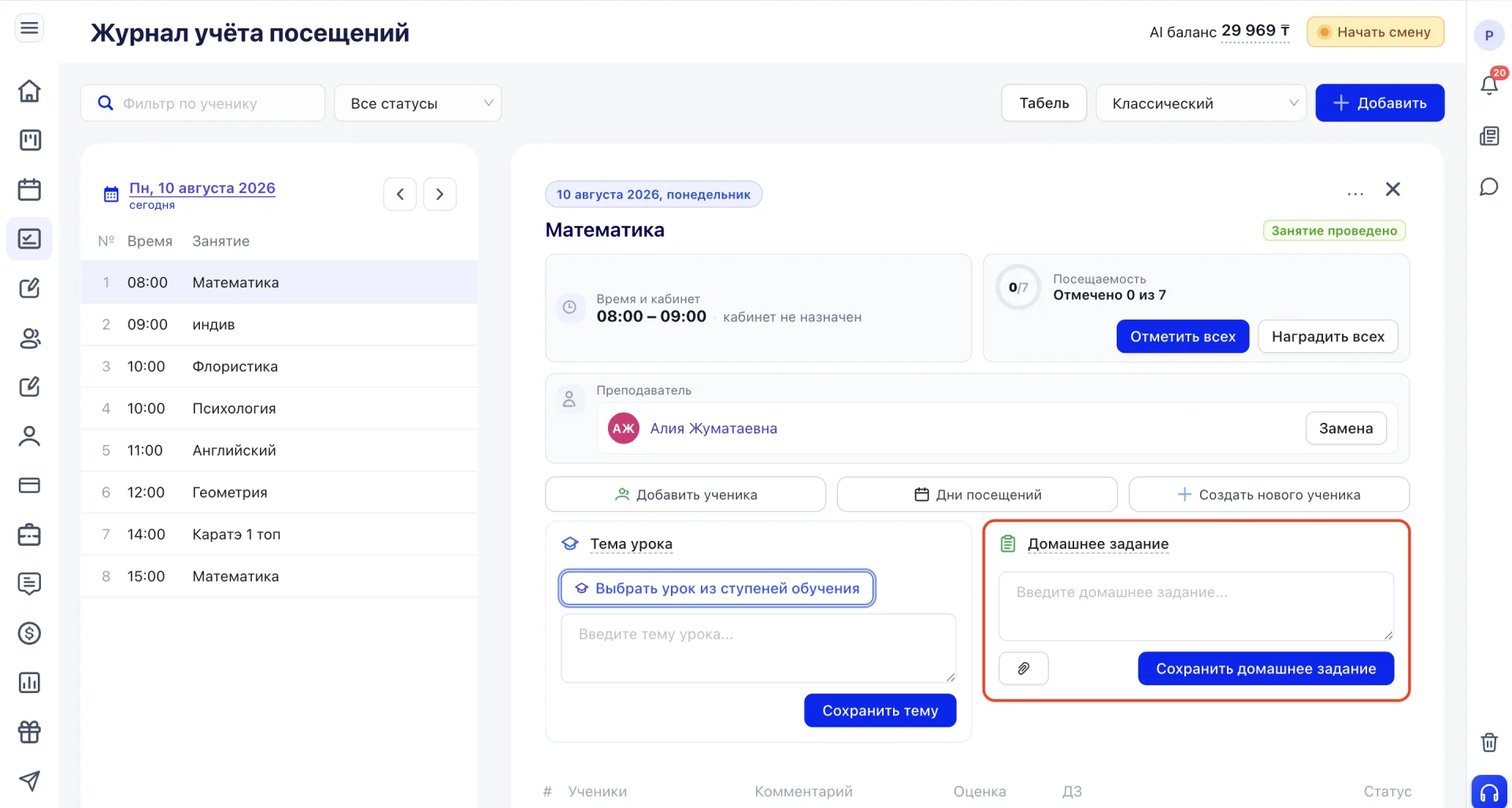Image resolution: width=1512 pixels, height=808 pixels.
Task: Open the paper plane send icon
Action: point(29,781)
